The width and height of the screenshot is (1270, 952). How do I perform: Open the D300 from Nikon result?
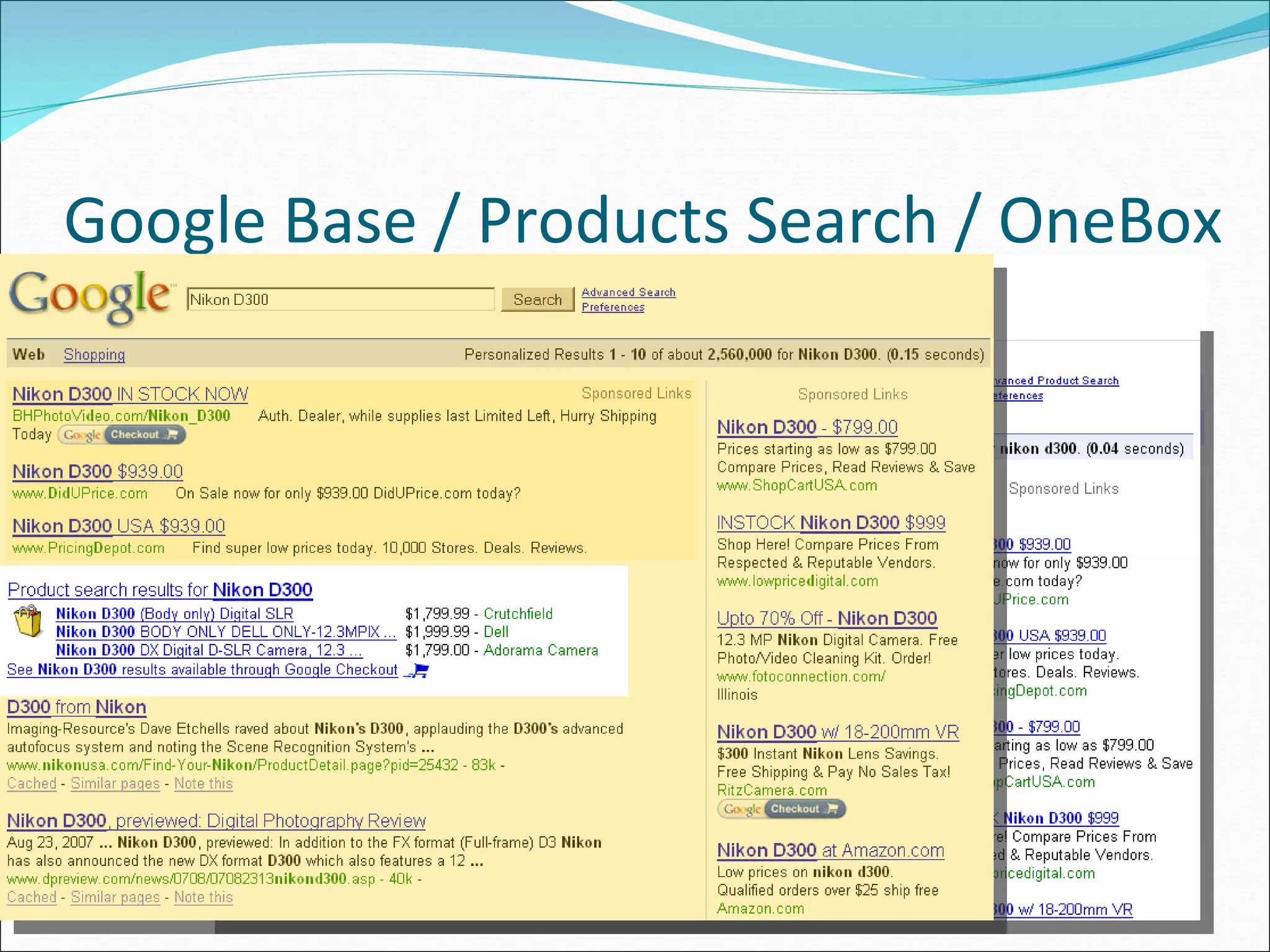(x=76, y=707)
